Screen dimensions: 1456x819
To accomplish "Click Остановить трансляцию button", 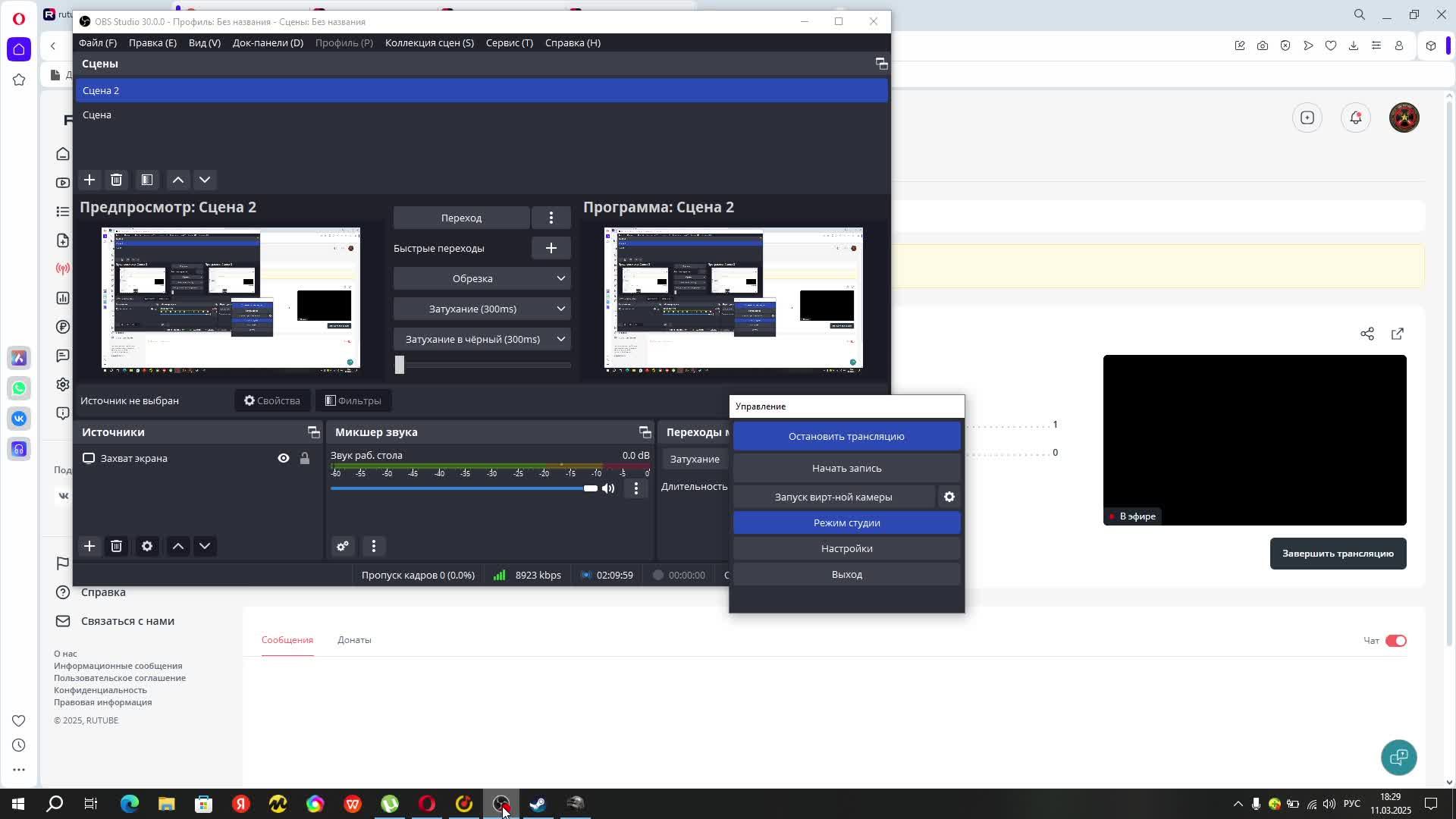I will pyautogui.click(x=846, y=436).
